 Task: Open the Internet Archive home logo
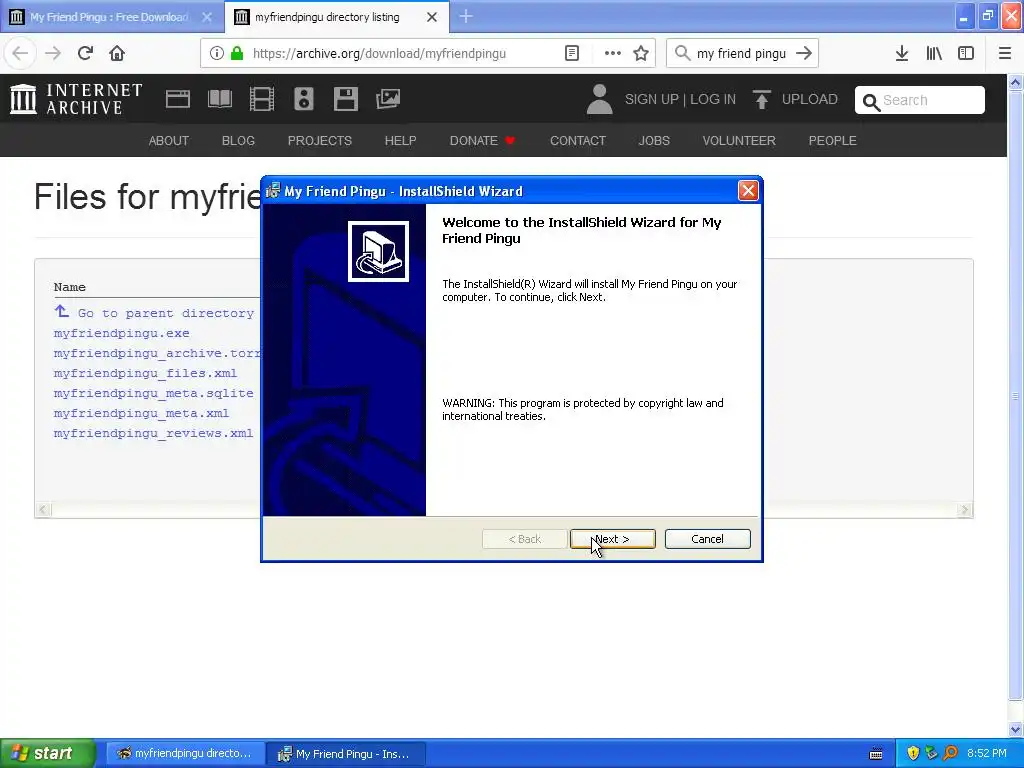[76, 99]
